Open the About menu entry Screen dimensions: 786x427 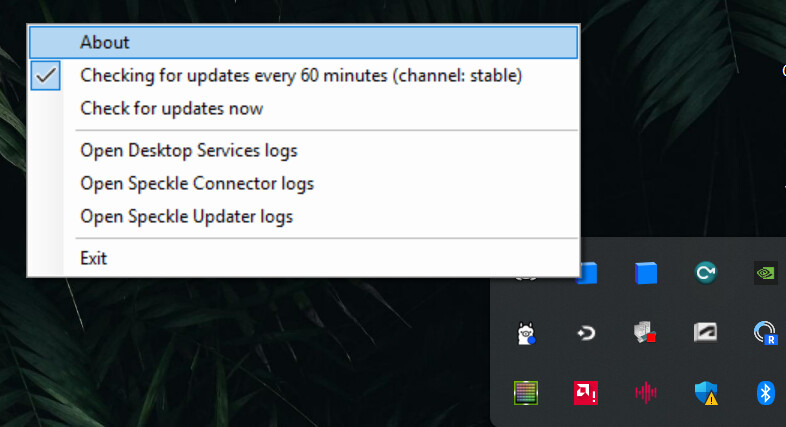(x=303, y=43)
